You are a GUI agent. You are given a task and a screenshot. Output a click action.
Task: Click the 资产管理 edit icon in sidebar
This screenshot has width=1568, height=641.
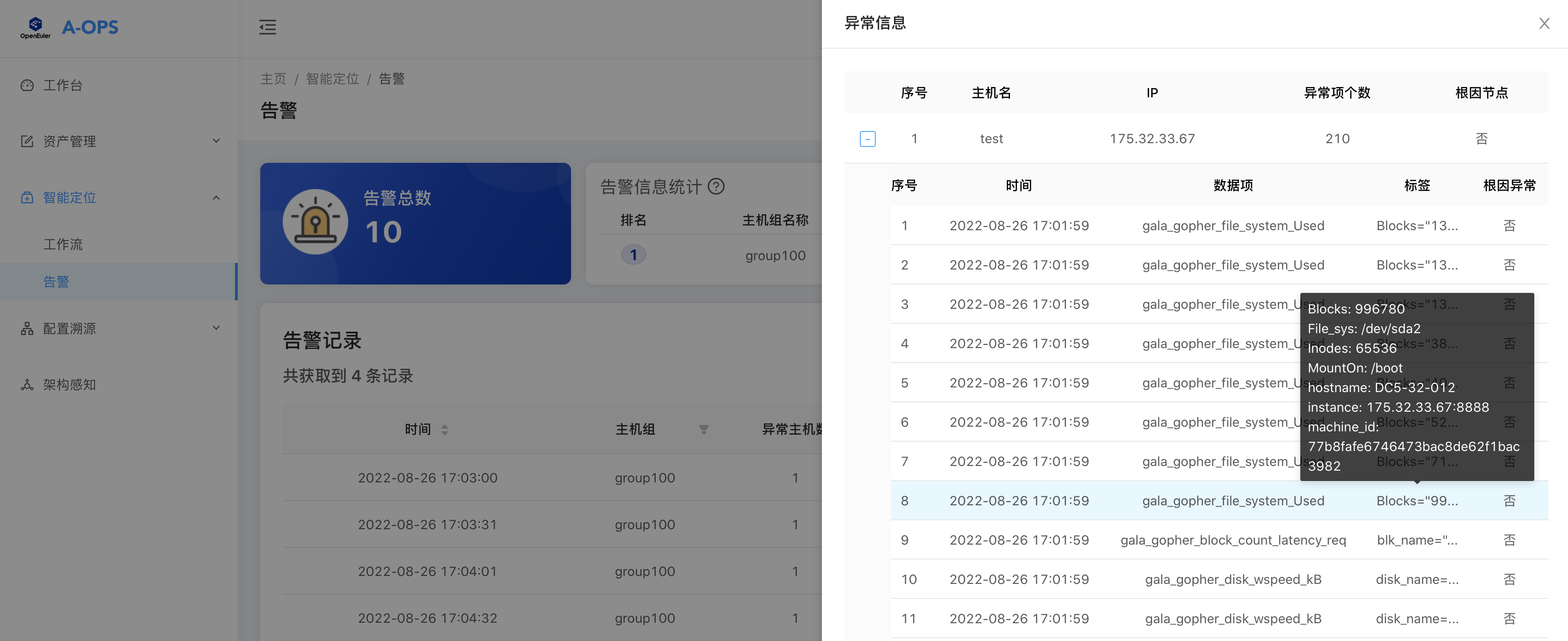(27, 141)
